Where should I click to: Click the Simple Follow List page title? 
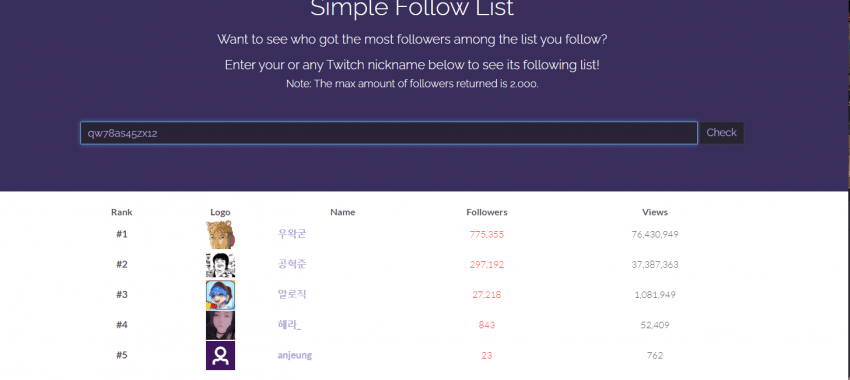[x=412, y=8]
